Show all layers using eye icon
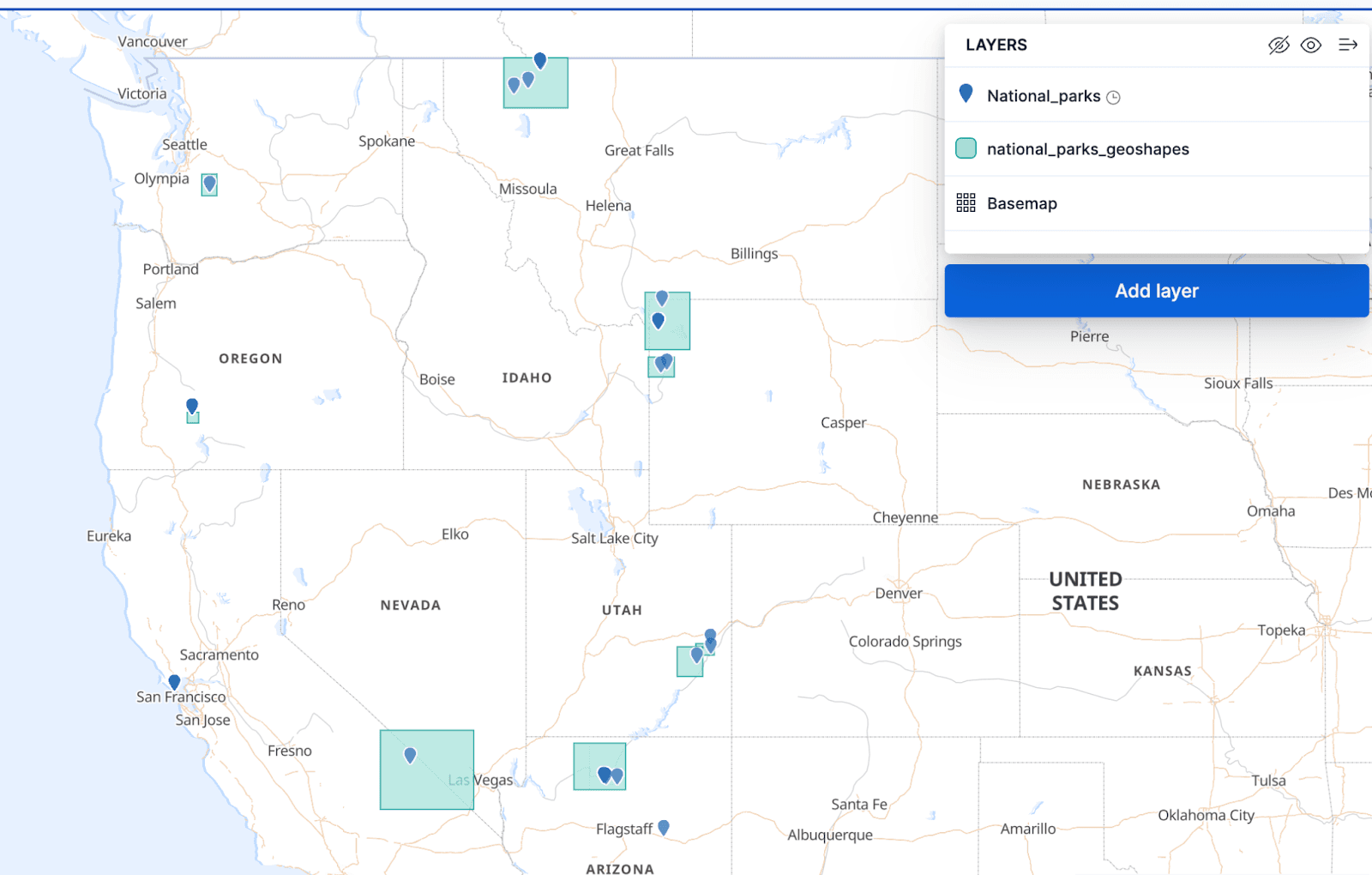 (x=1310, y=45)
